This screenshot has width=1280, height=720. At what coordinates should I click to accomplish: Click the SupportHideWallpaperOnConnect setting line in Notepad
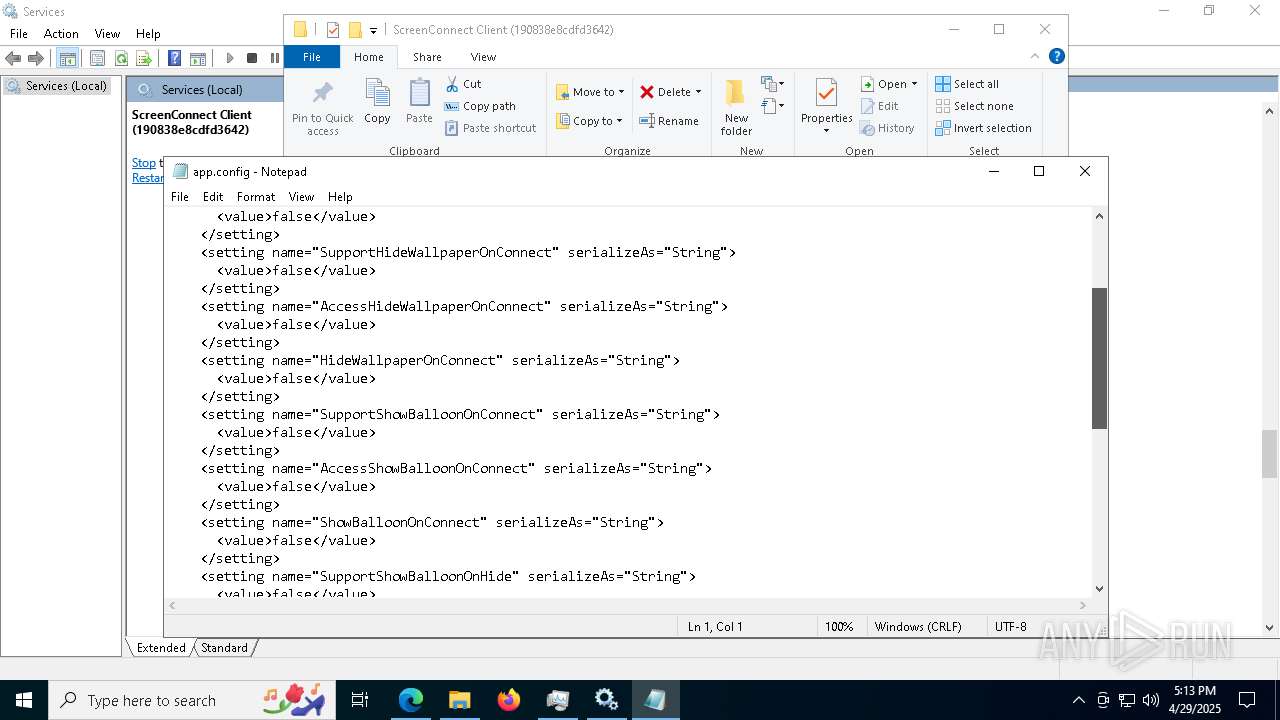[468, 252]
